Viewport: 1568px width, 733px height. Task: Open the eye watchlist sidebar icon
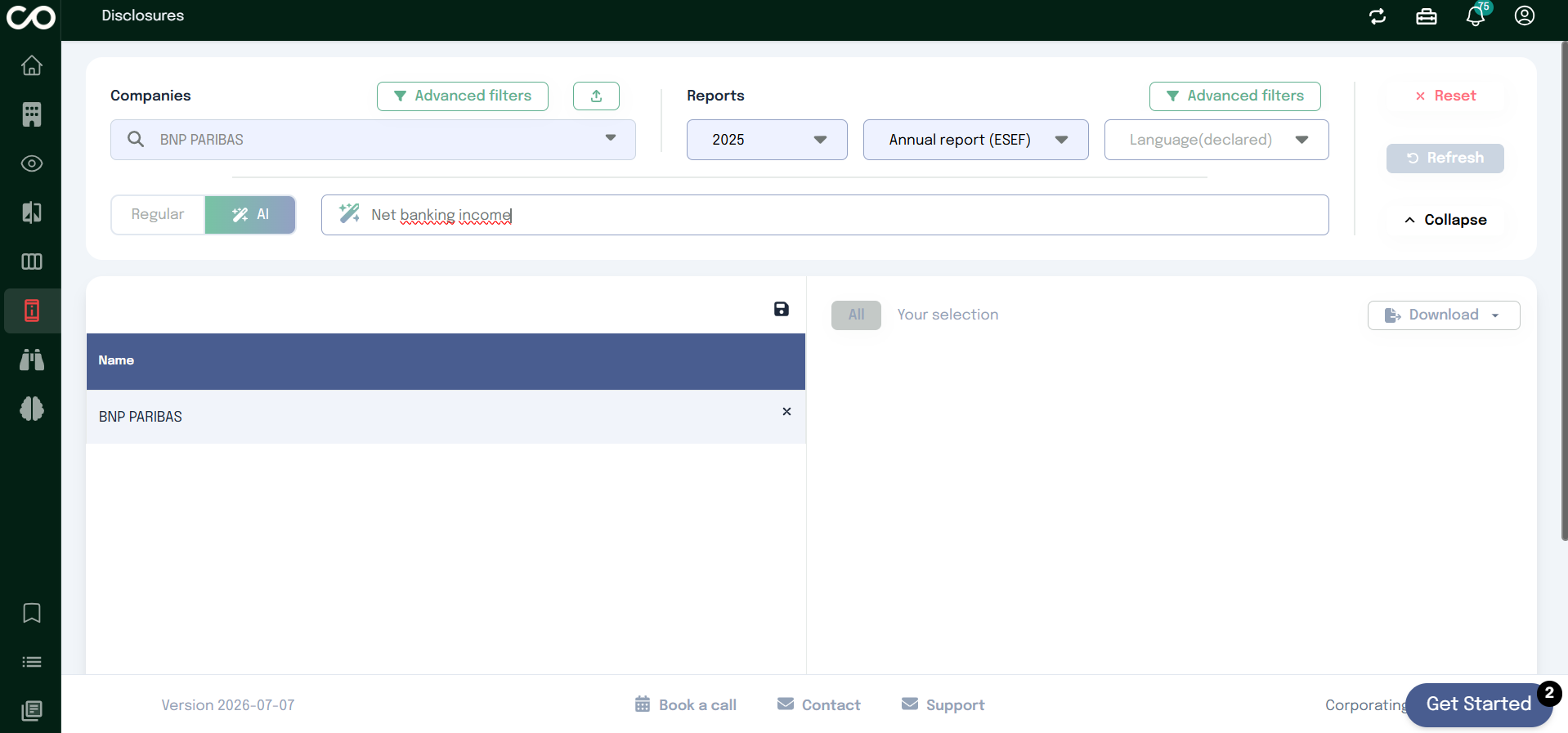[x=32, y=163]
